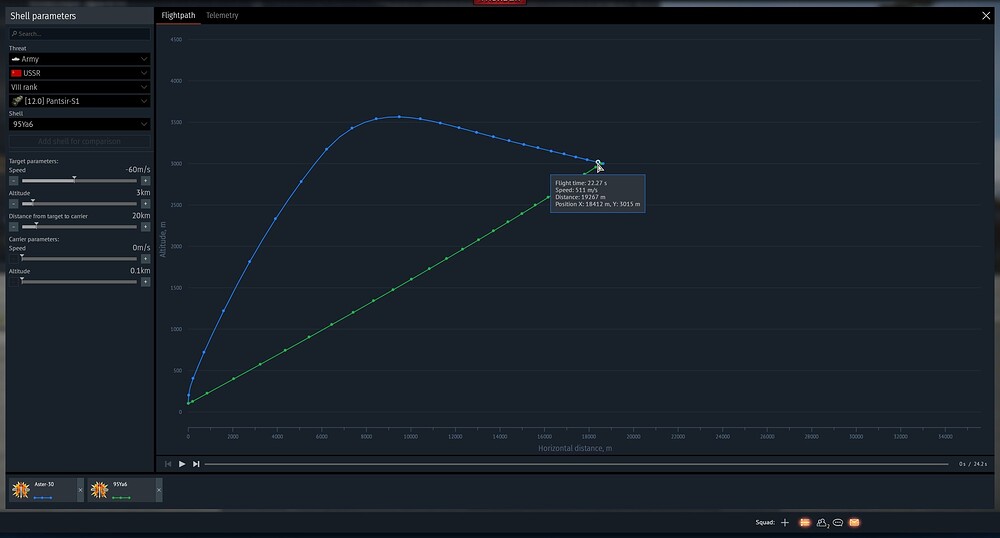Jump back to start of playback
Screen dimensions: 1000x538
pyautogui.click(x=168, y=464)
